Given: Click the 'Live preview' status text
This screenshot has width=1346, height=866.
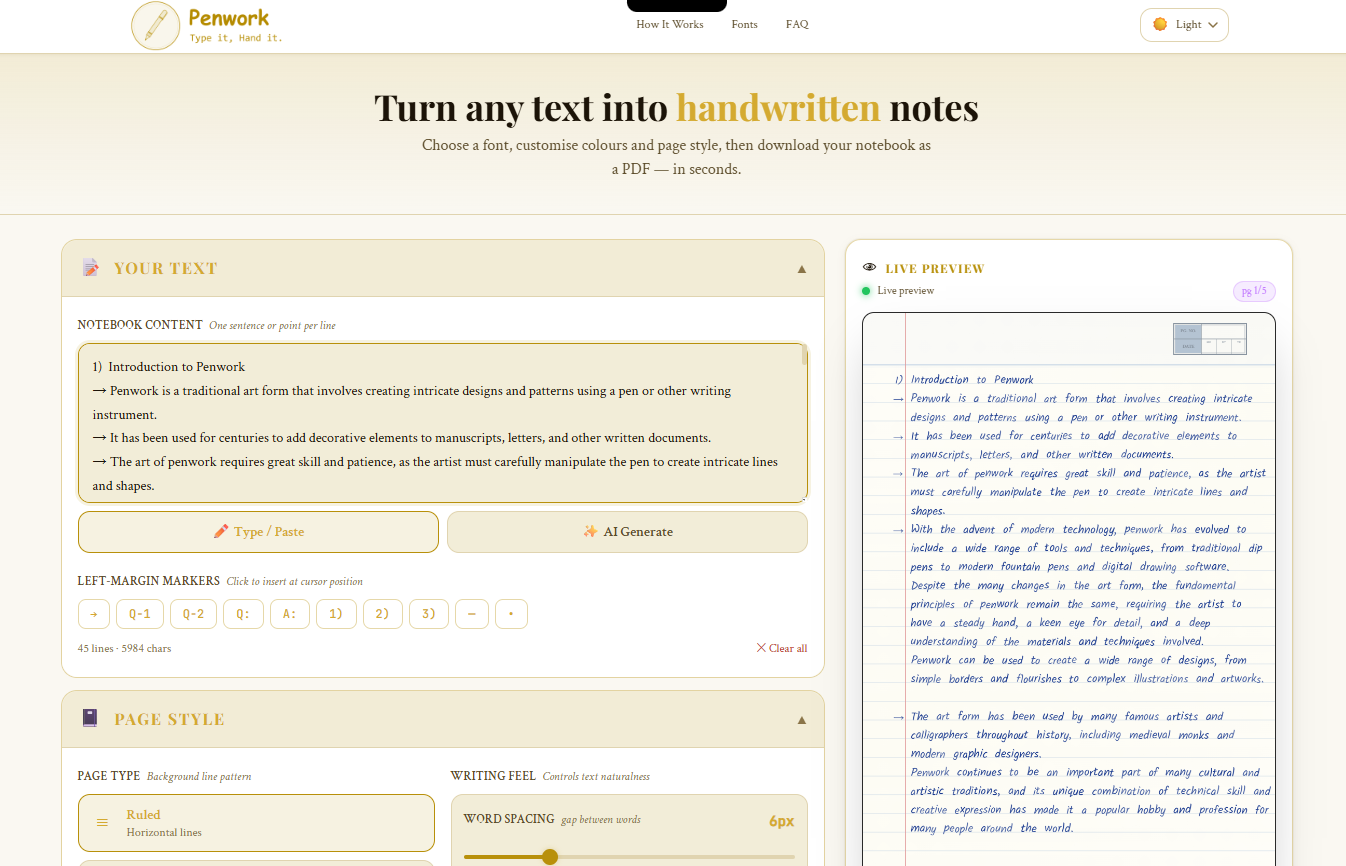Looking at the screenshot, I should tap(906, 291).
